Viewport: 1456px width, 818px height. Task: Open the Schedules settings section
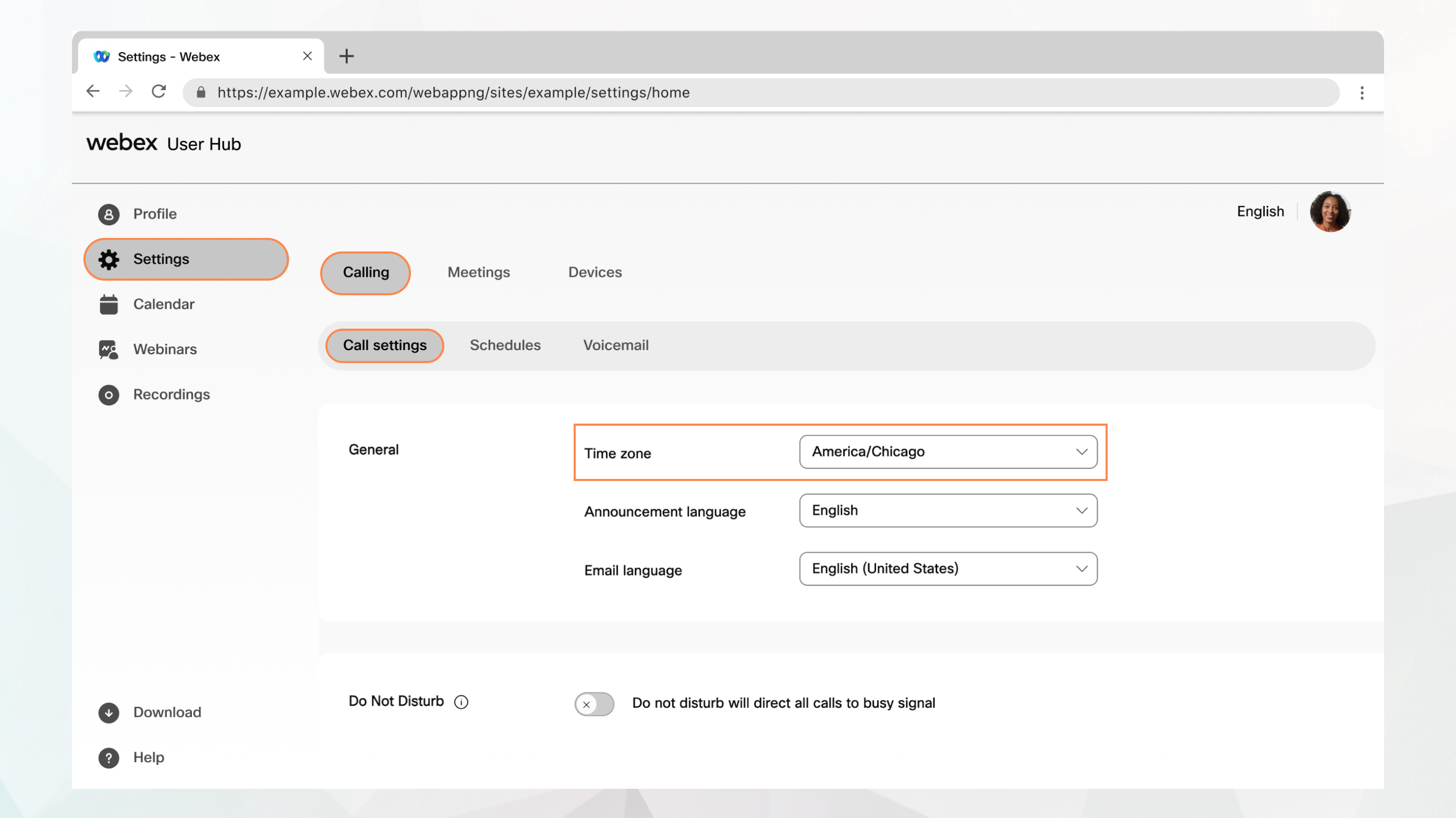pyautogui.click(x=504, y=345)
